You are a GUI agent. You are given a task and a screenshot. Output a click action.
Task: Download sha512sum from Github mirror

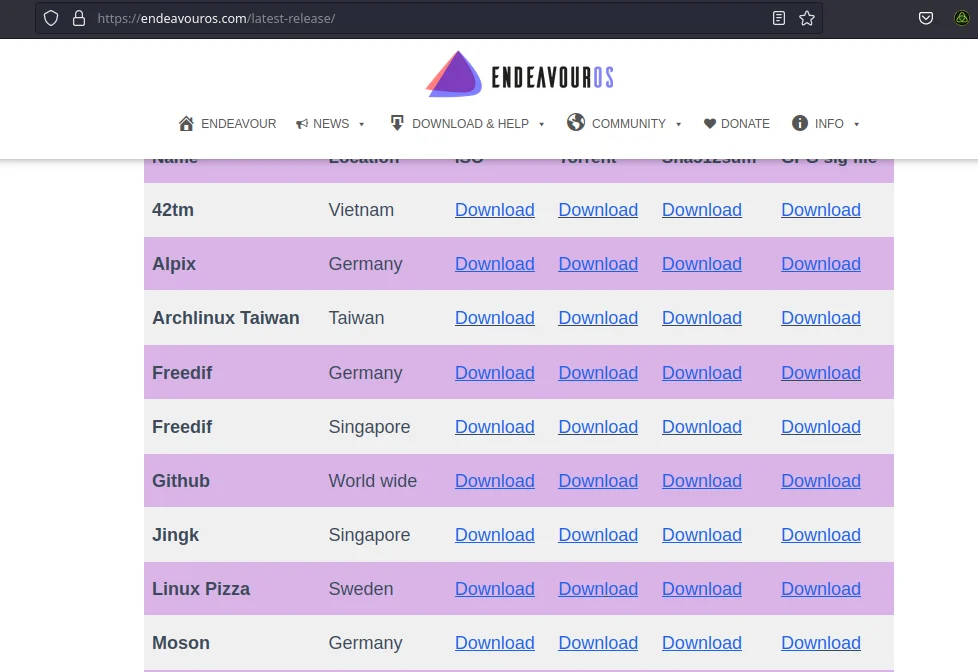(702, 480)
